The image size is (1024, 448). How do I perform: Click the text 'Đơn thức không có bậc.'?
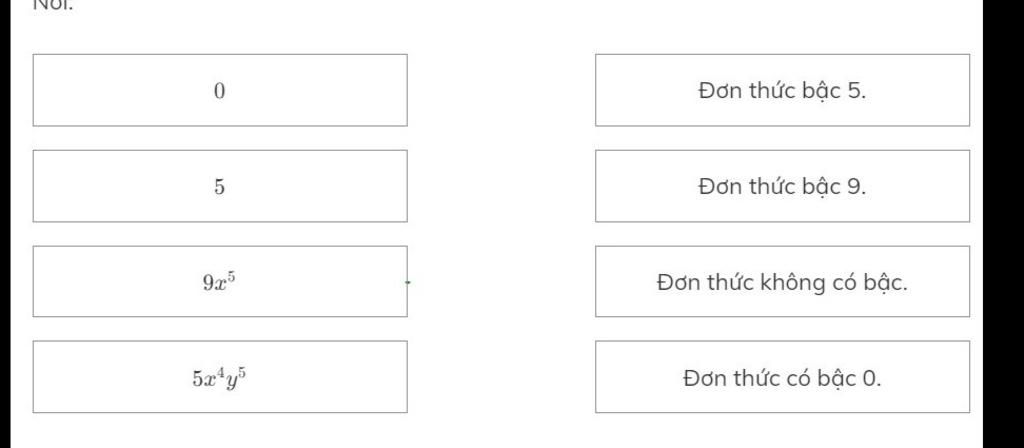[x=782, y=283]
